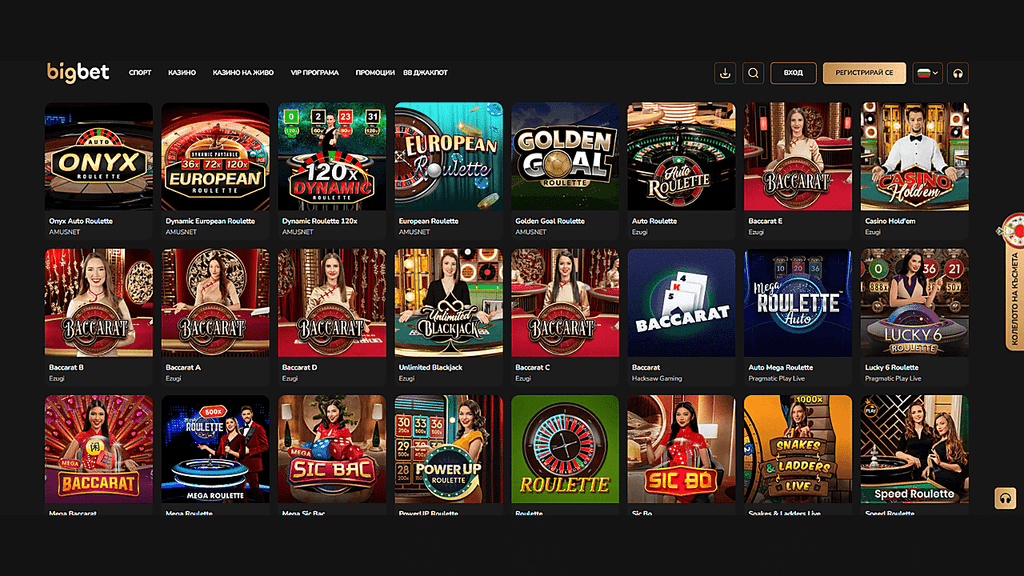Screen dimensions: 1024x576
Task: Click 'Lucky 6 Roulette' title text
Action: click(891, 368)
